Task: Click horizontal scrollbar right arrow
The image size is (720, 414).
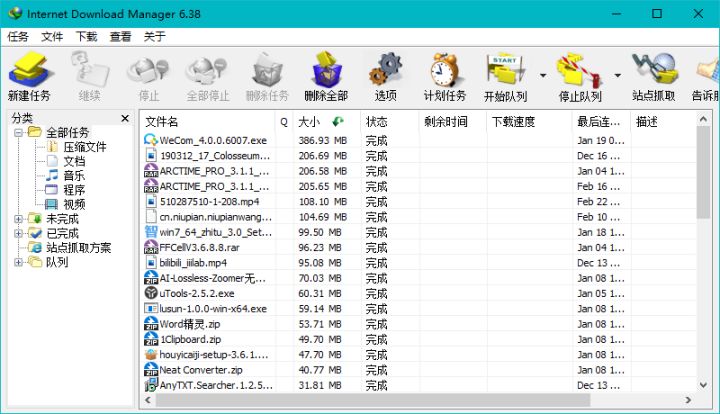Action: pyautogui.click(x=688, y=400)
